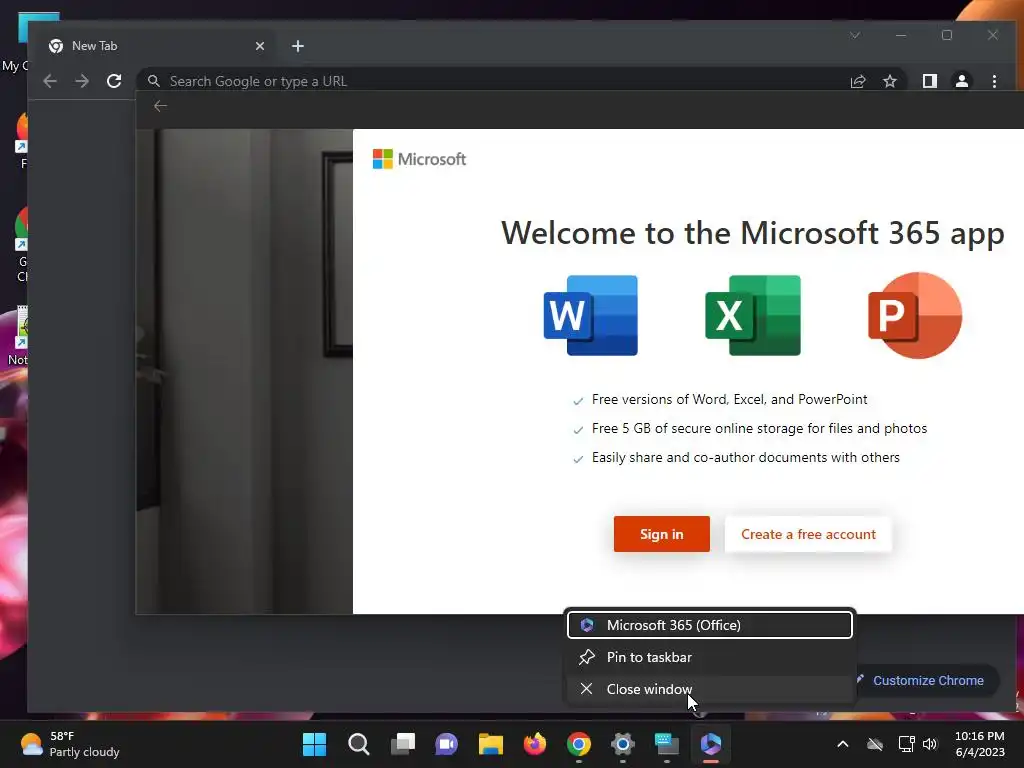1024x768 pixels.
Task: Reload the page in Chrome
Action: point(114,81)
